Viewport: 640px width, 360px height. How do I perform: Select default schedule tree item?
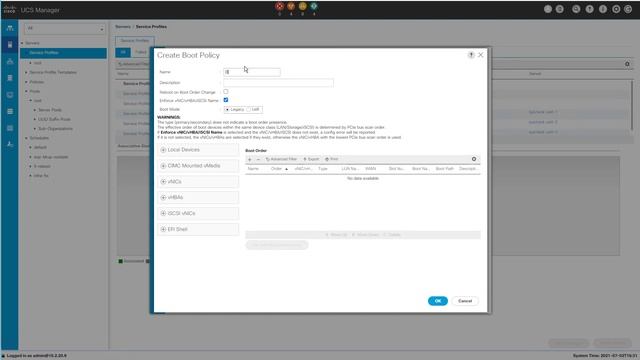40,147
